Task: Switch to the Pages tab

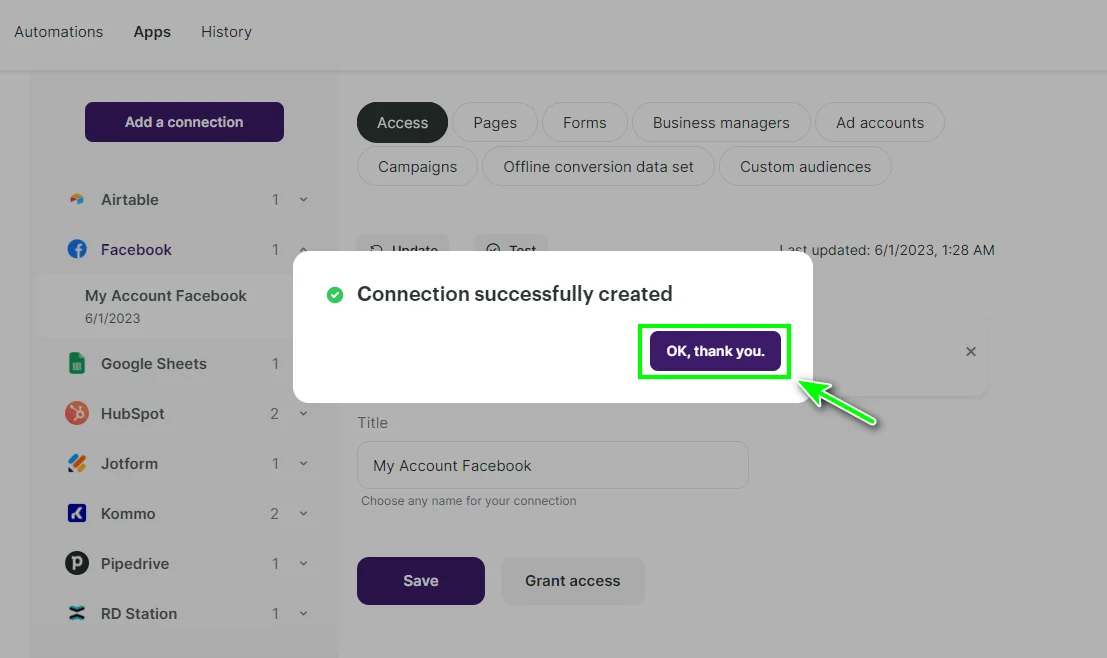Action: (x=494, y=122)
